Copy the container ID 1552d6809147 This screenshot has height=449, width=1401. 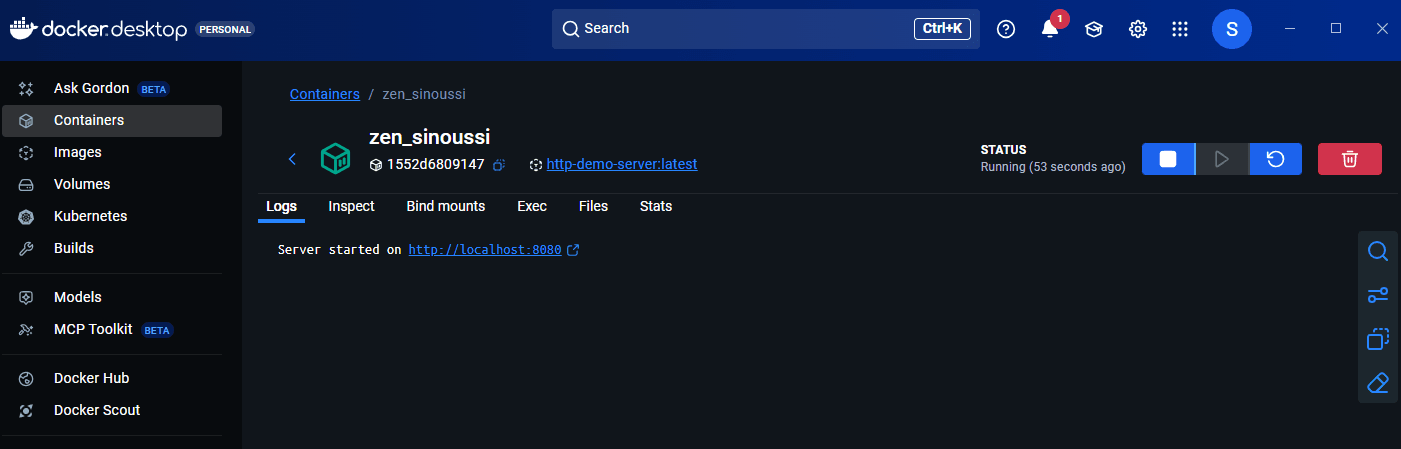pyautogui.click(x=499, y=164)
